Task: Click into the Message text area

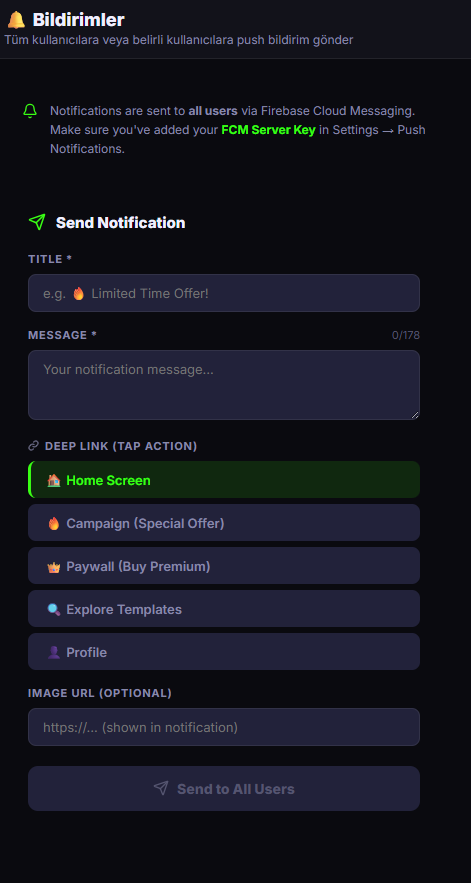Action: pos(224,385)
